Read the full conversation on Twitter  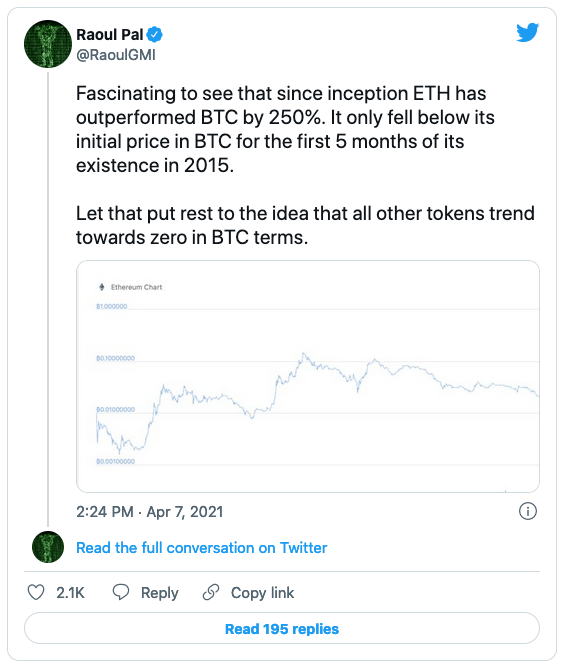click(201, 547)
